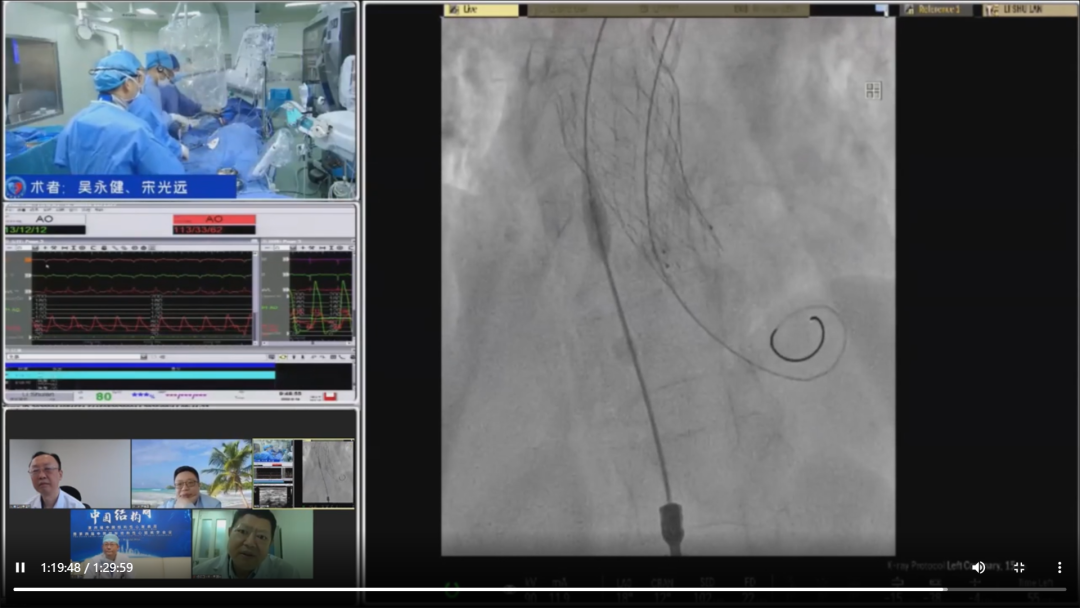Screen dimensions: 1080x608
Task: Click the 1:19:48 / 1:29:59 time display
Action: coord(87,567)
